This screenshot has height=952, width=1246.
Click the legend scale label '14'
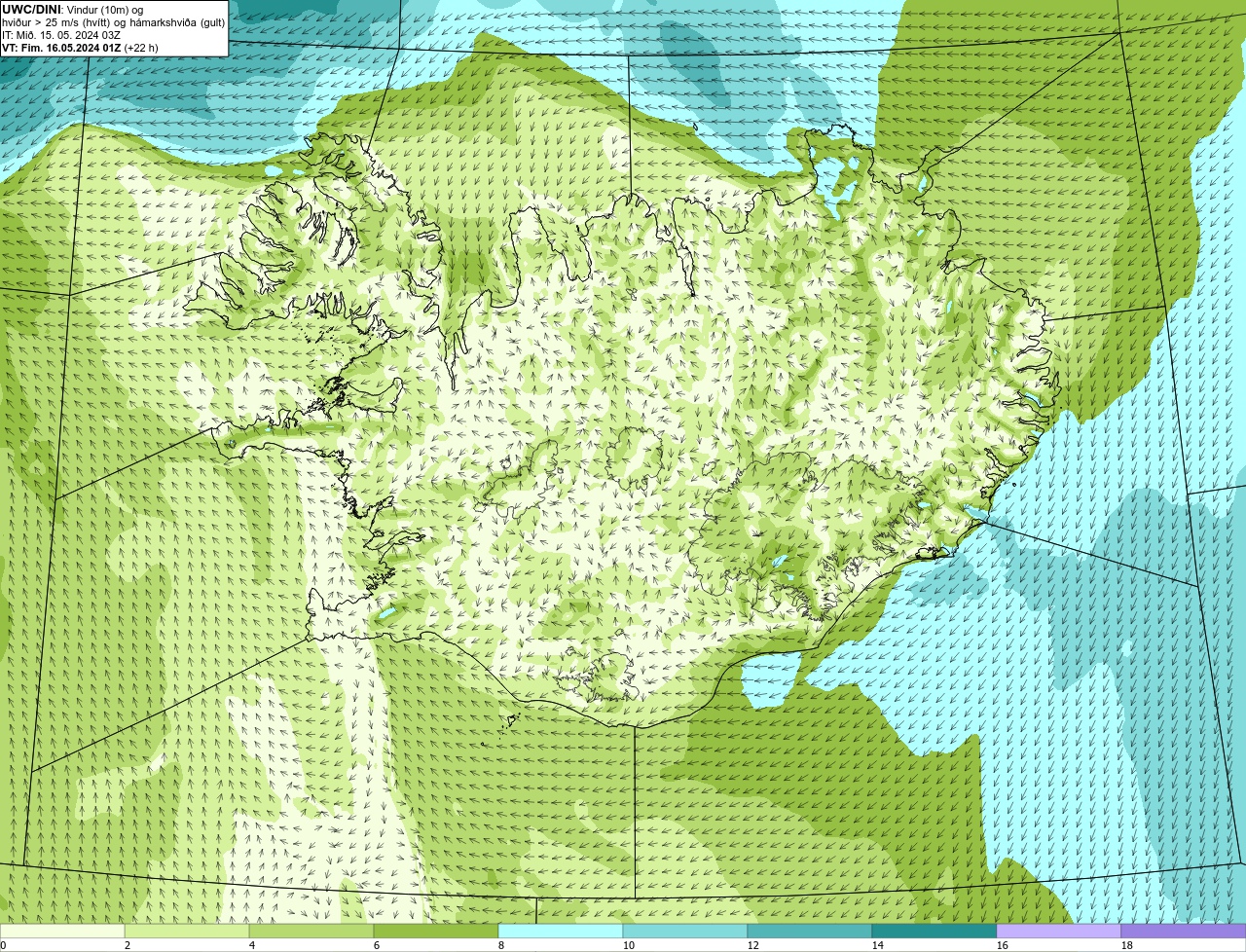(878, 945)
